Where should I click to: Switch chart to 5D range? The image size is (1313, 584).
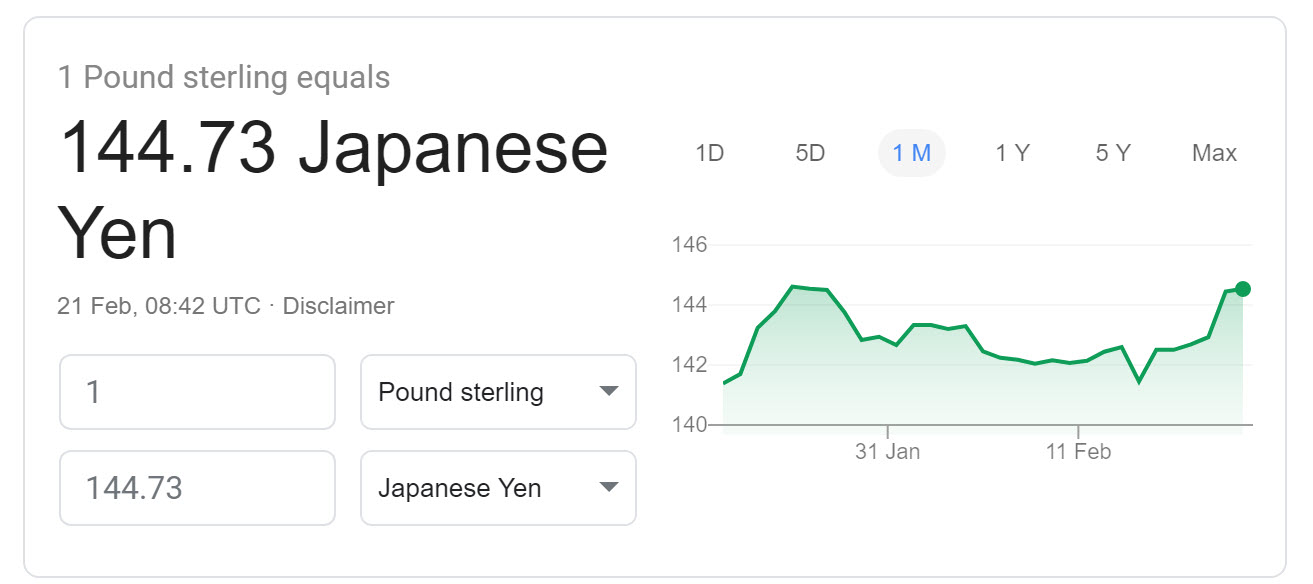click(810, 153)
